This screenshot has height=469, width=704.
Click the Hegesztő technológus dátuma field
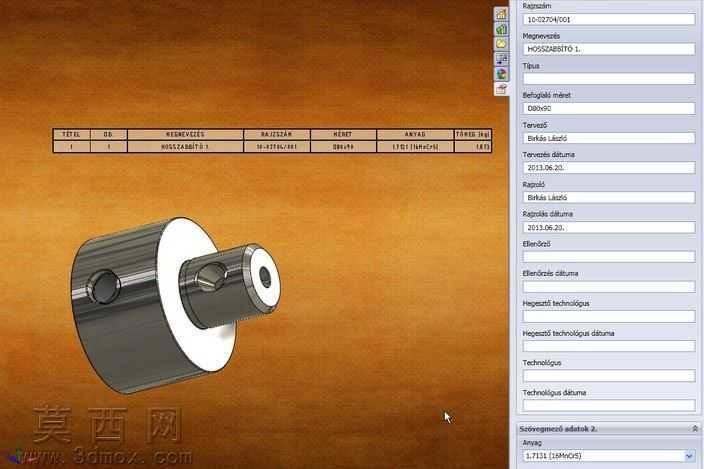[609, 346]
